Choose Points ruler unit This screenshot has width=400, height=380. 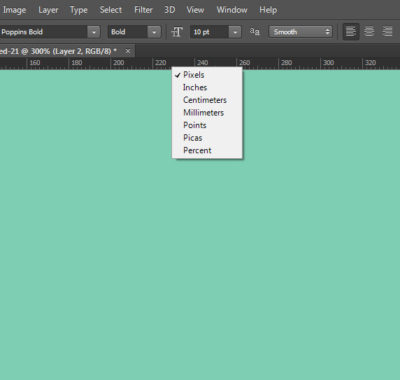click(x=207, y=125)
